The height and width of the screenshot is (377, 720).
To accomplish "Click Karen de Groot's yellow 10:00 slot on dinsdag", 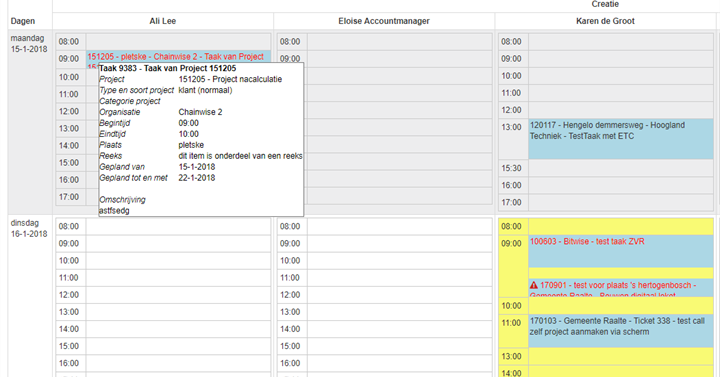I will point(621,306).
